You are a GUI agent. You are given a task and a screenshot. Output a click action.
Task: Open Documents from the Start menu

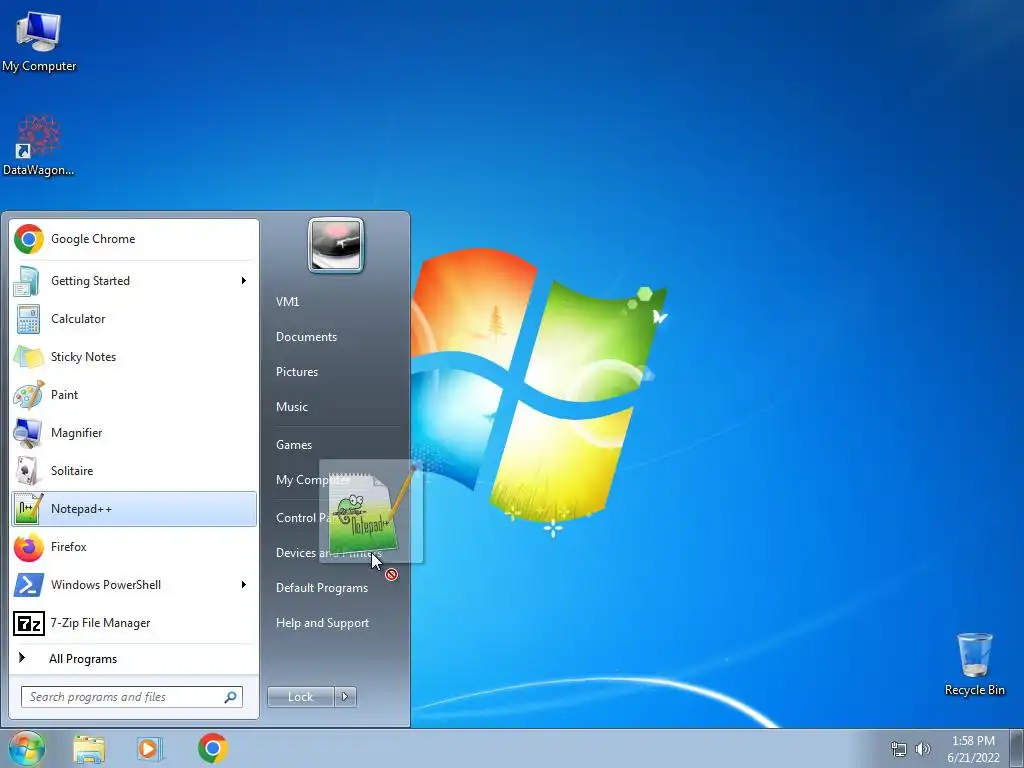306,337
